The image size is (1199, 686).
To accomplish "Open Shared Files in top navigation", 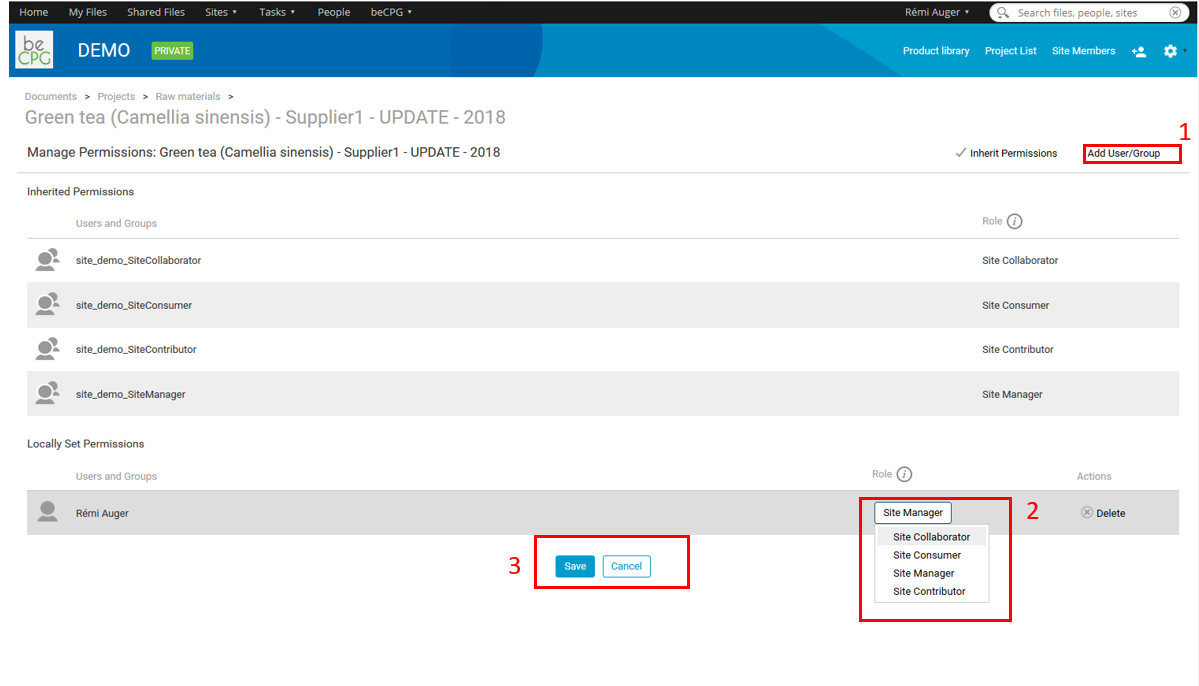I will click(156, 12).
